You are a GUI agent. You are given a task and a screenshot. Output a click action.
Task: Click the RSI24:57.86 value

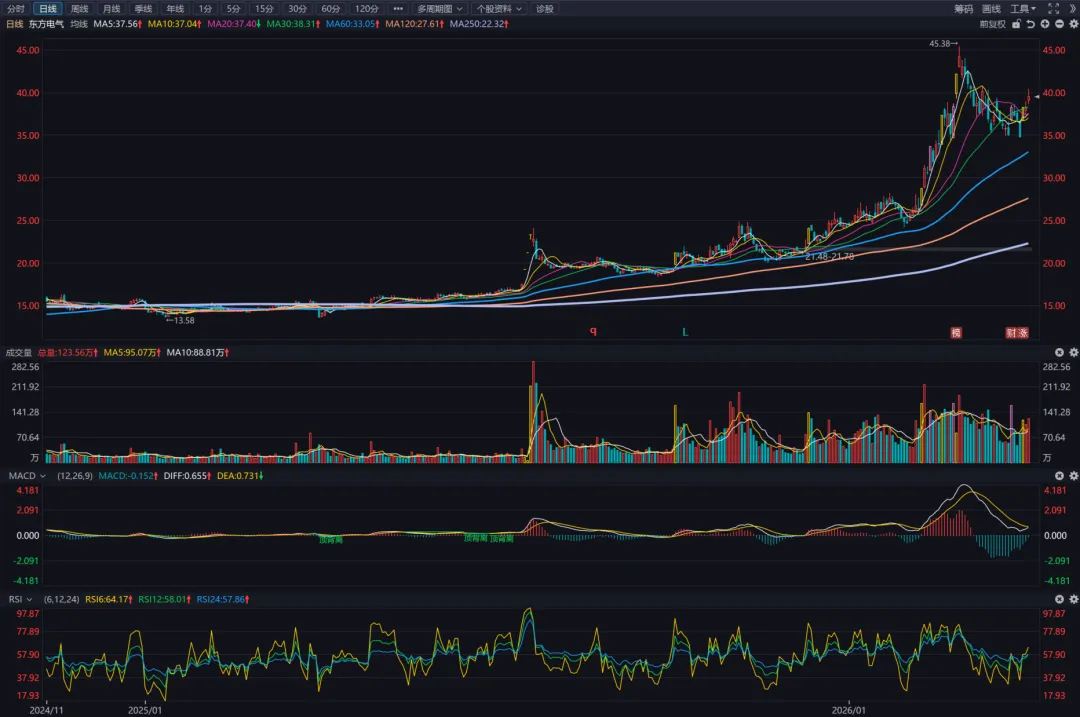tap(223, 599)
